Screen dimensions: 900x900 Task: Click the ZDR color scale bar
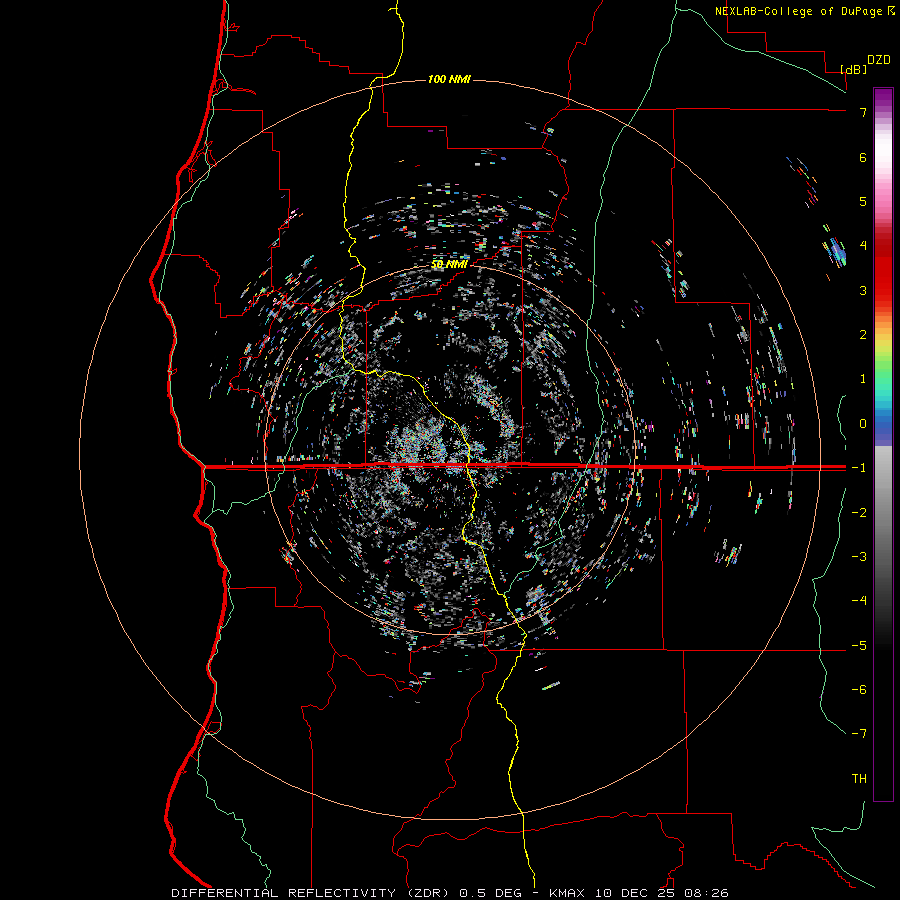tap(883, 444)
